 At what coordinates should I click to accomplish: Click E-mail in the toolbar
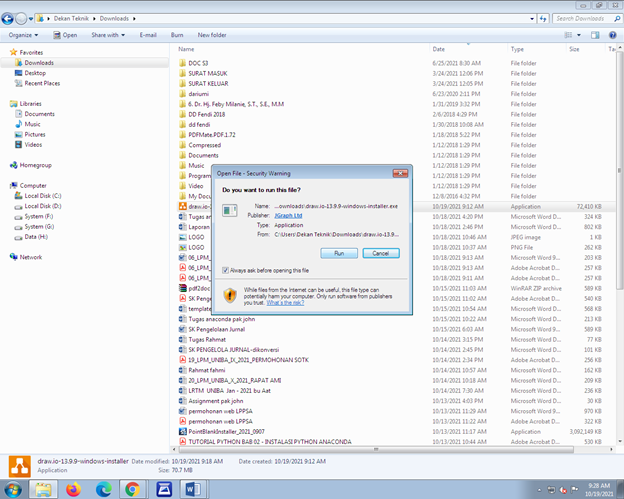(x=148, y=35)
